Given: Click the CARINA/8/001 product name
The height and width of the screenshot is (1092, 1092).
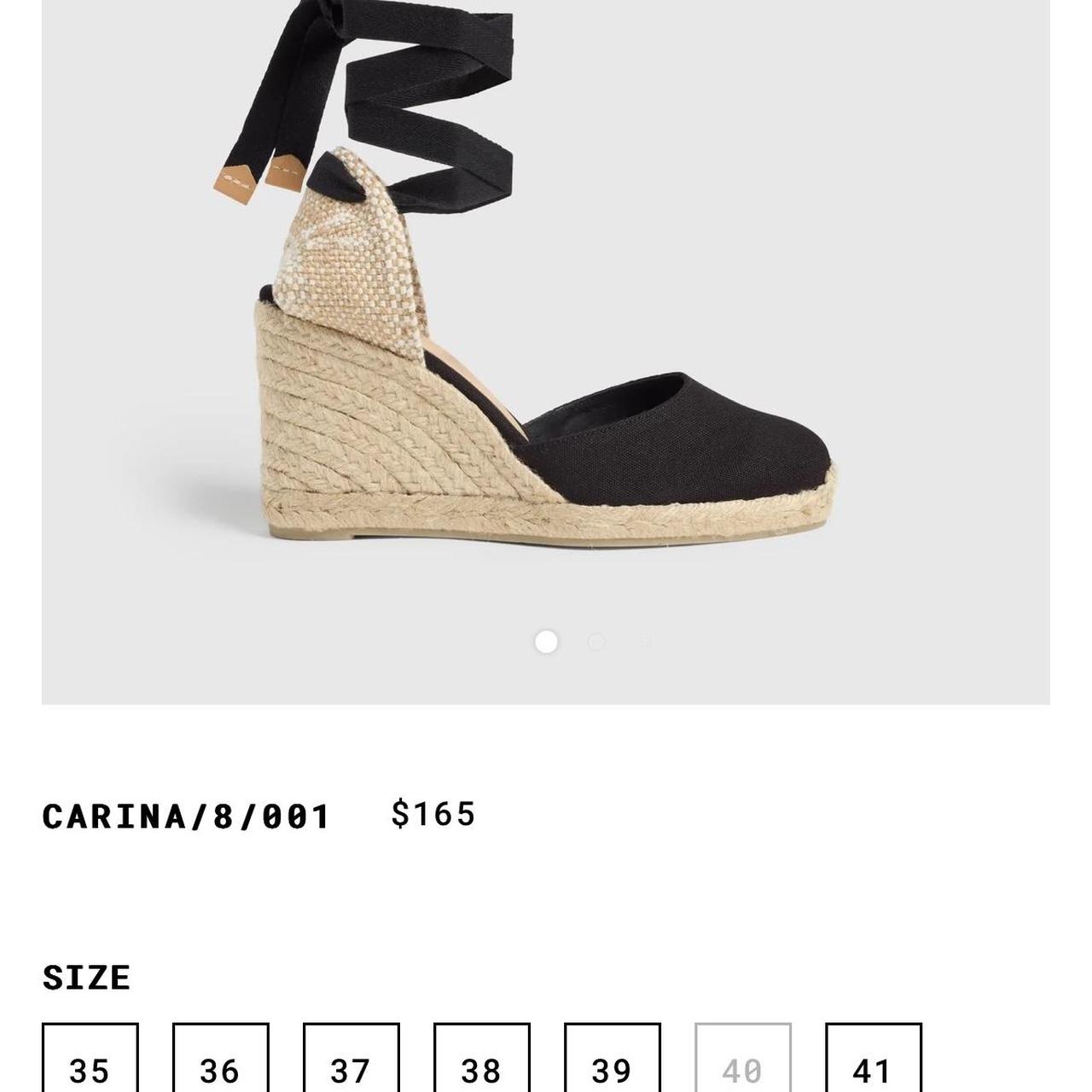Looking at the screenshot, I should click(x=185, y=816).
